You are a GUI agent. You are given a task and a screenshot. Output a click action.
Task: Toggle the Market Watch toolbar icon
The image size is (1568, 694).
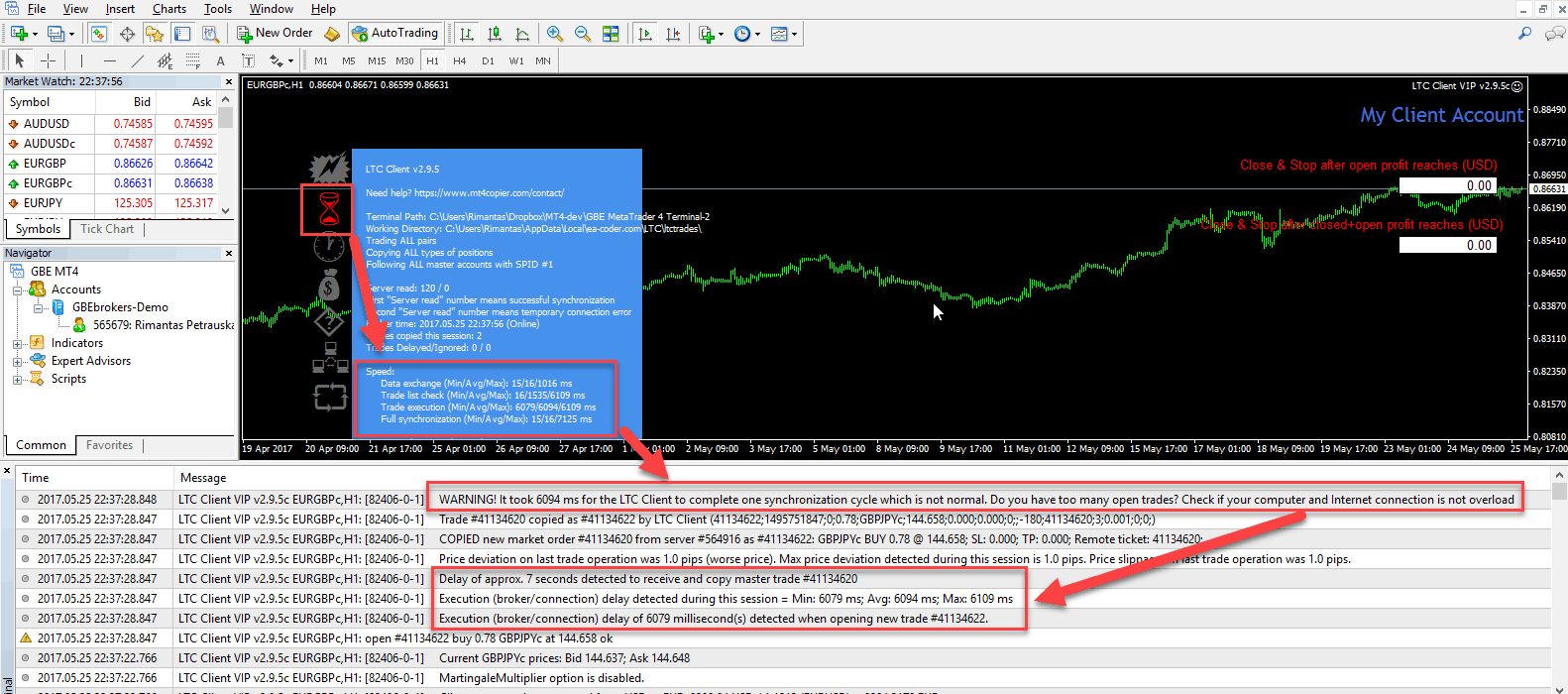pos(98,34)
